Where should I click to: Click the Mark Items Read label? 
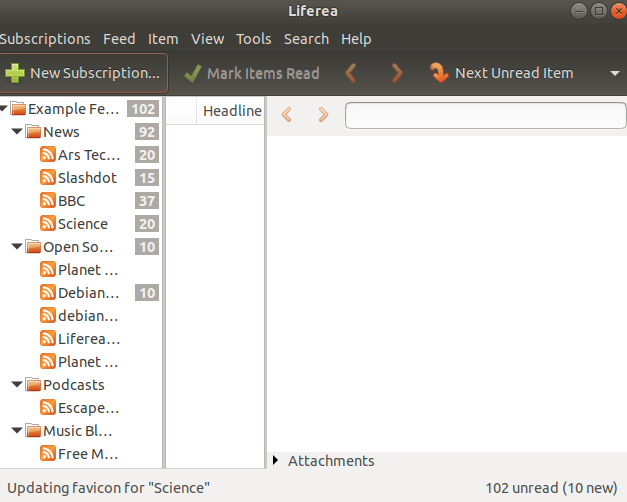pyautogui.click(x=263, y=74)
